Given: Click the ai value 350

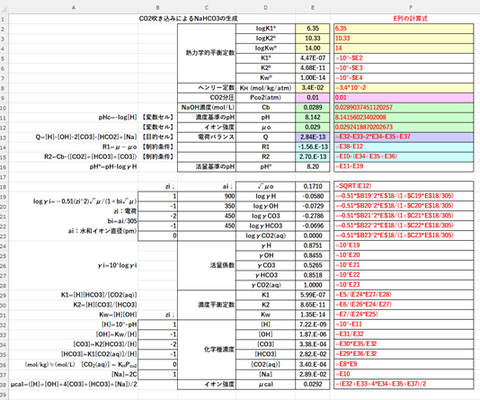Looking at the screenshot, I should coord(207,206).
